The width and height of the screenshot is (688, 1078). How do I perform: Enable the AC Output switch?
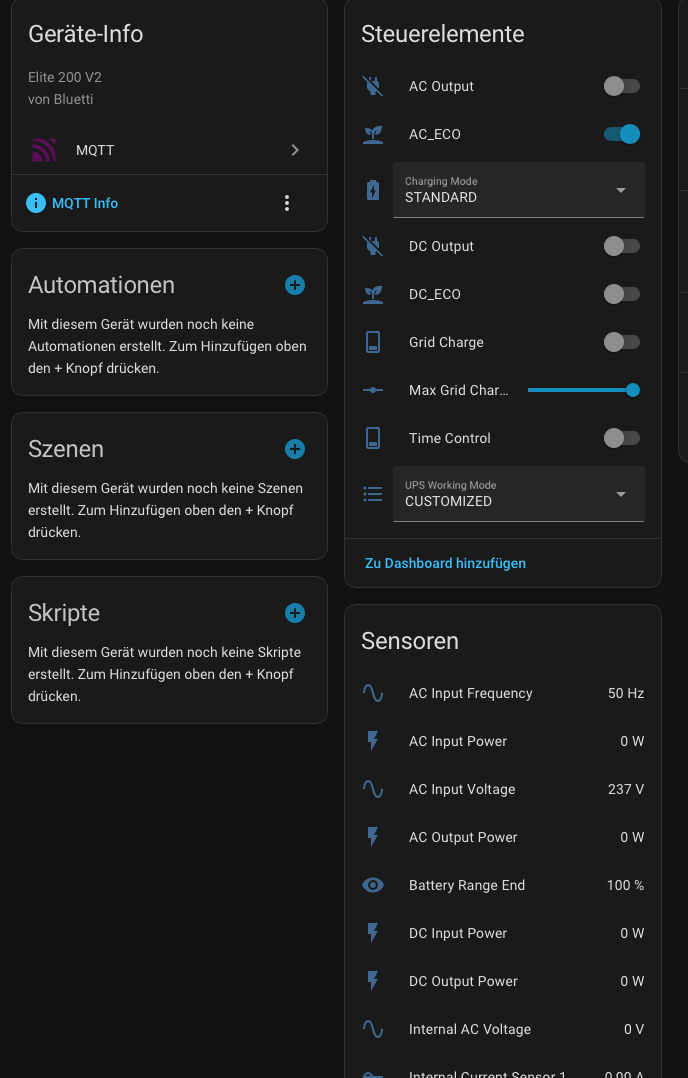[621, 86]
